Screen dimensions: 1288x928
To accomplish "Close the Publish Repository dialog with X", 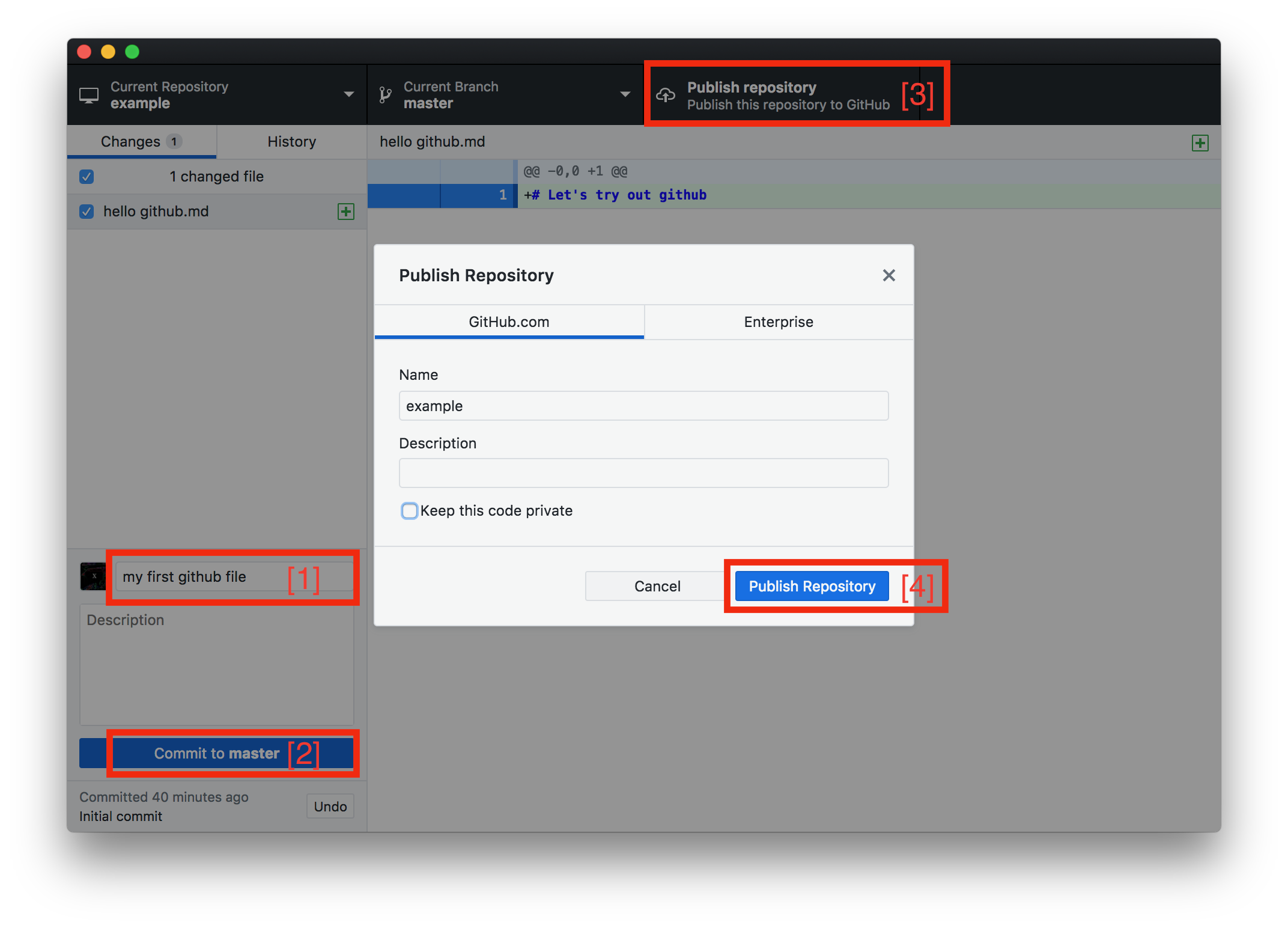I will [889, 275].
